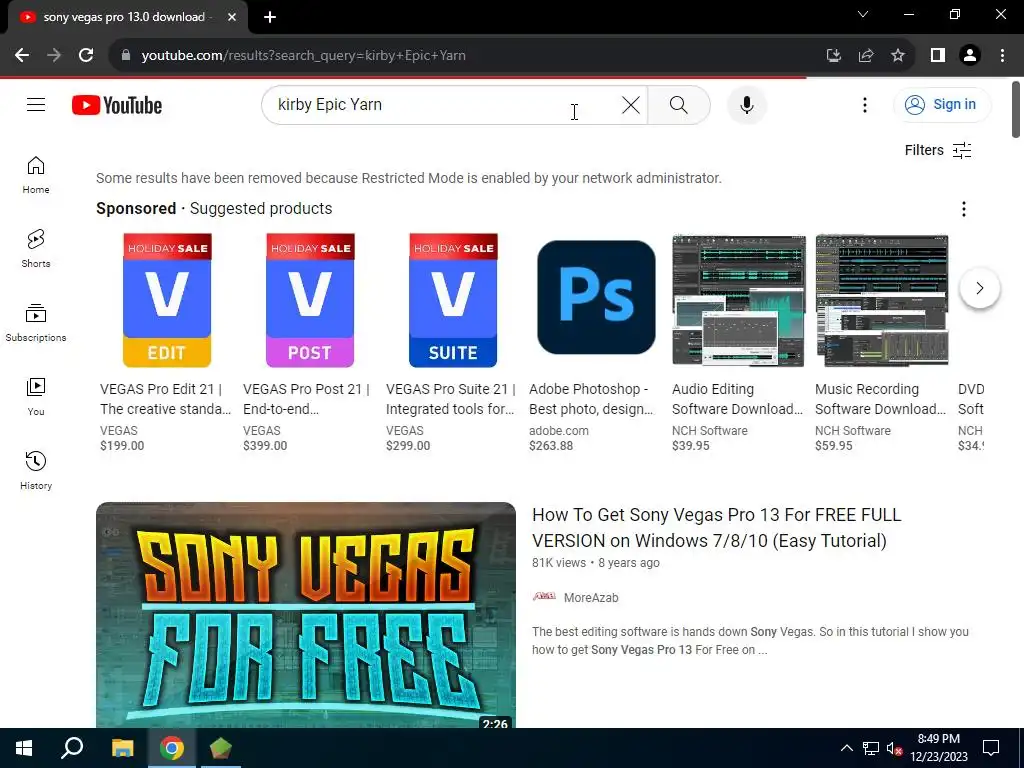Open Windows taskbar search
The height and width of the screenshot is (768, 1024).
coord(72,748)
